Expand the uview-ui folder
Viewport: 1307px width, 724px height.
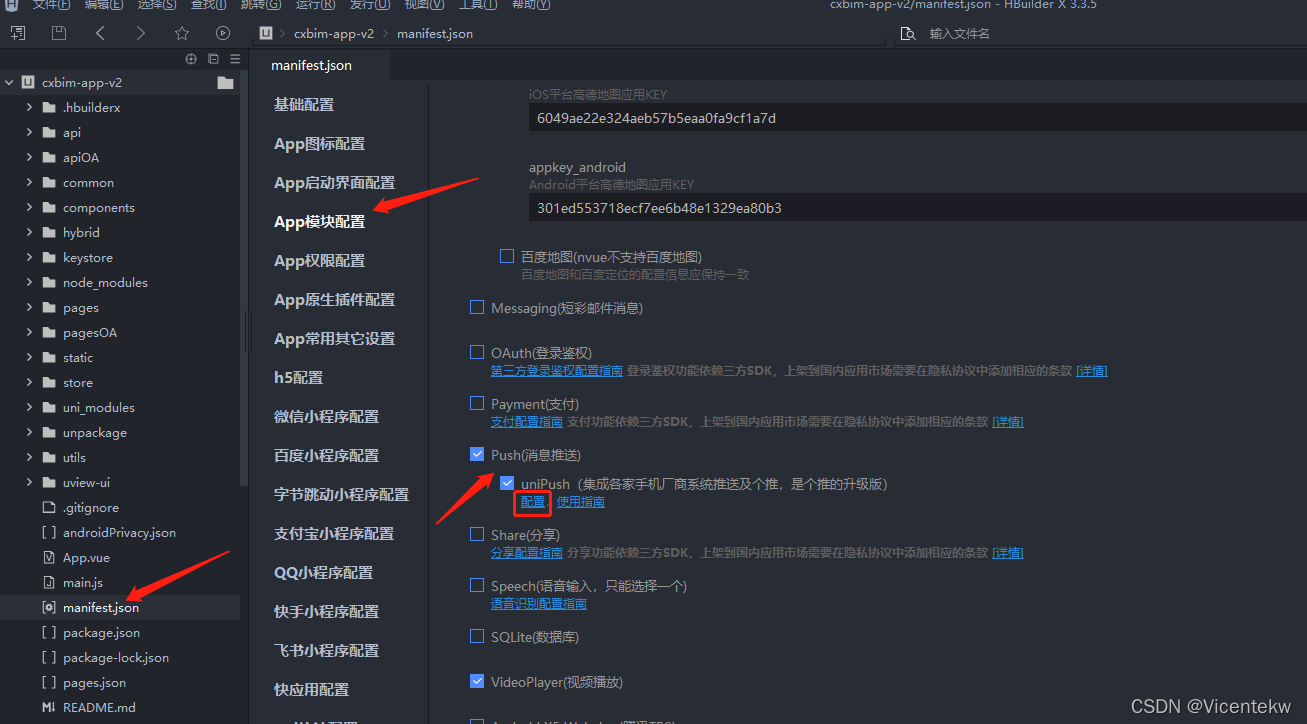point(29,482)
